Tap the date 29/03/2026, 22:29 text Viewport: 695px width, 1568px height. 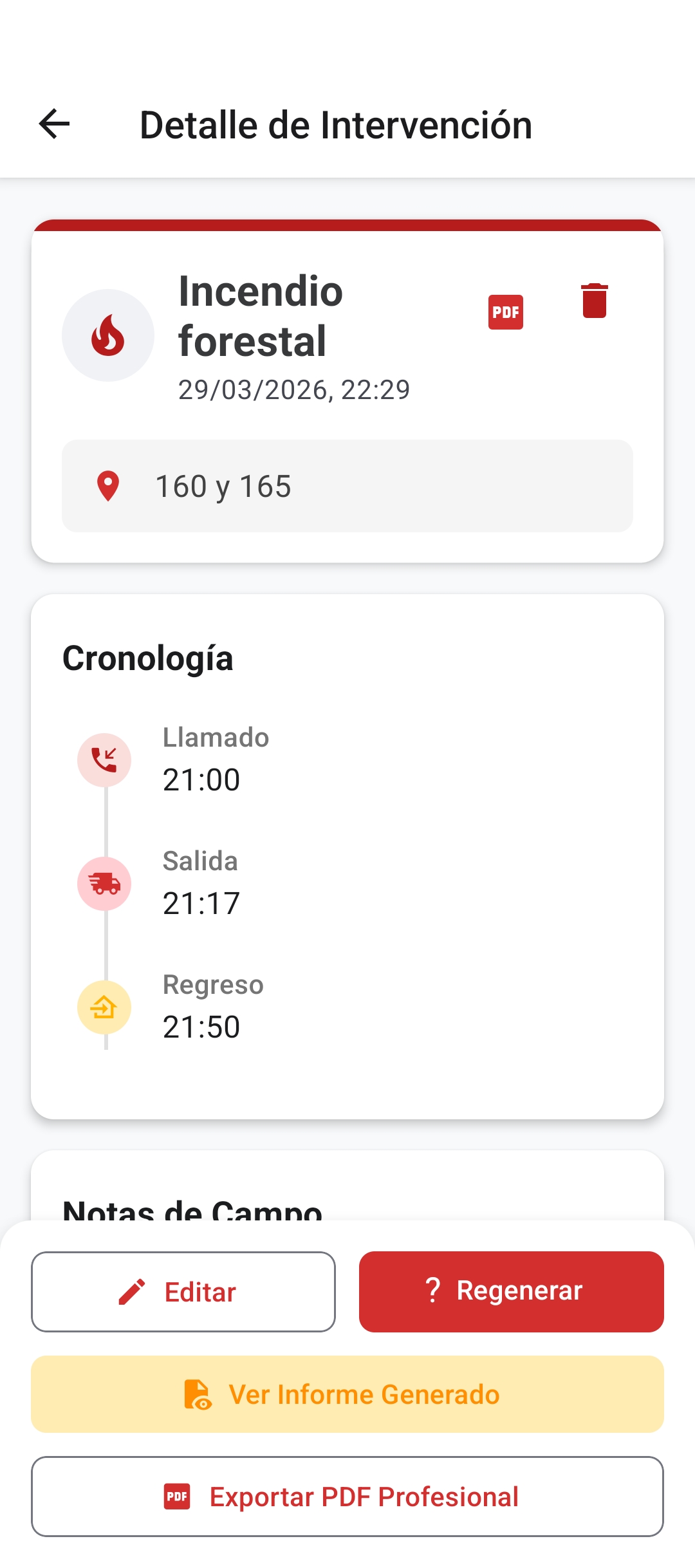tap(294, 390)
